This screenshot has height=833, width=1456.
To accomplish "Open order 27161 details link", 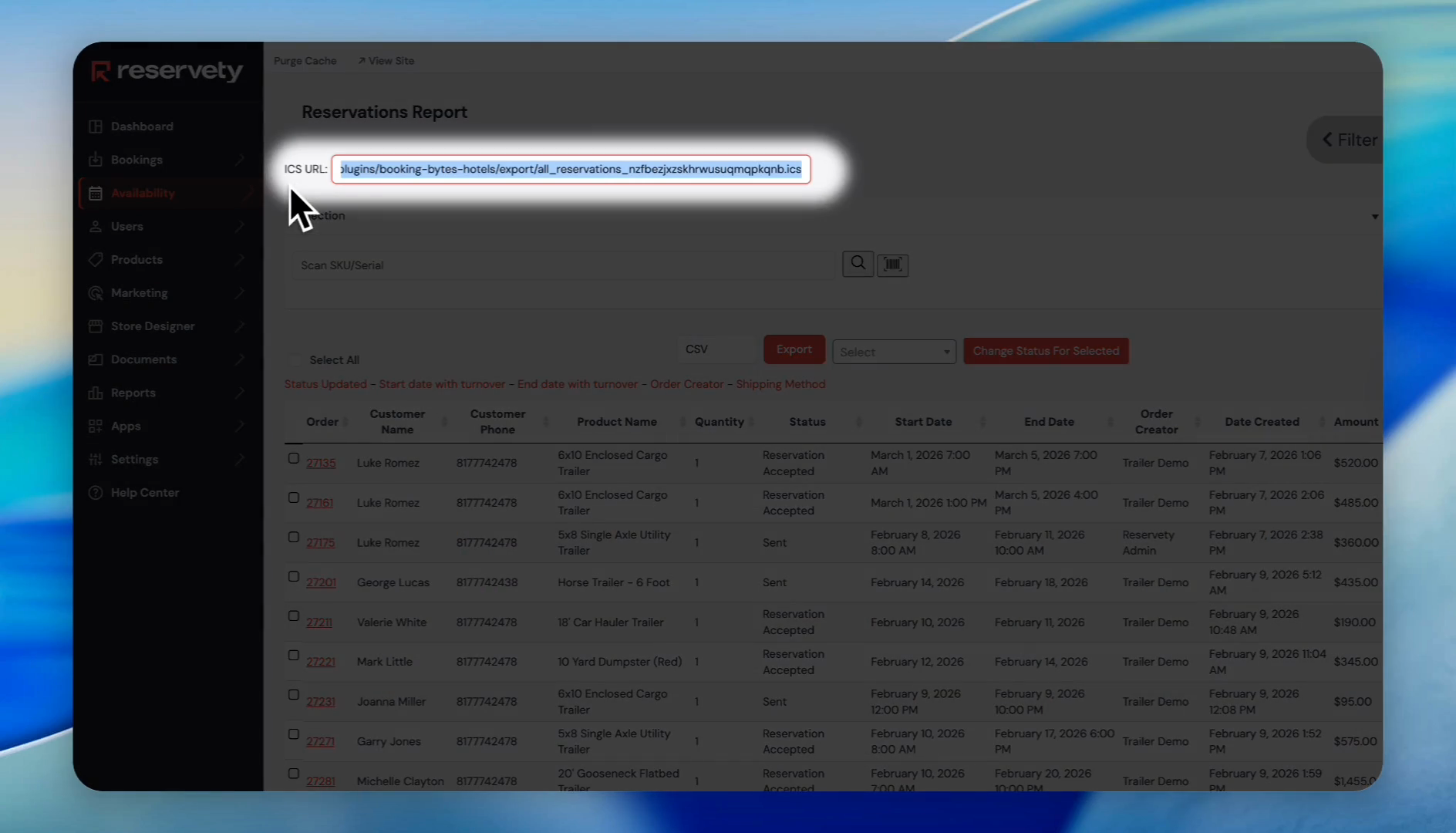I will coord(320,502).
